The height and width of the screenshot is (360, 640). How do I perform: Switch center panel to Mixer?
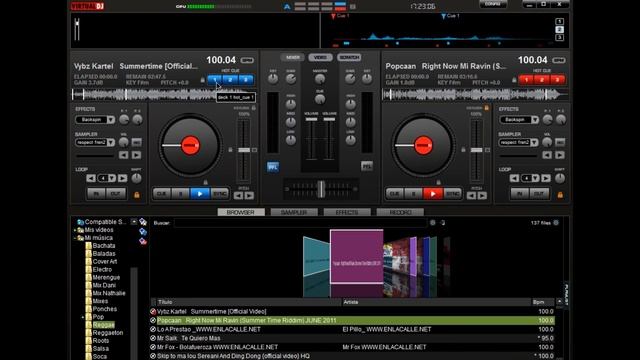pos(292,58)
